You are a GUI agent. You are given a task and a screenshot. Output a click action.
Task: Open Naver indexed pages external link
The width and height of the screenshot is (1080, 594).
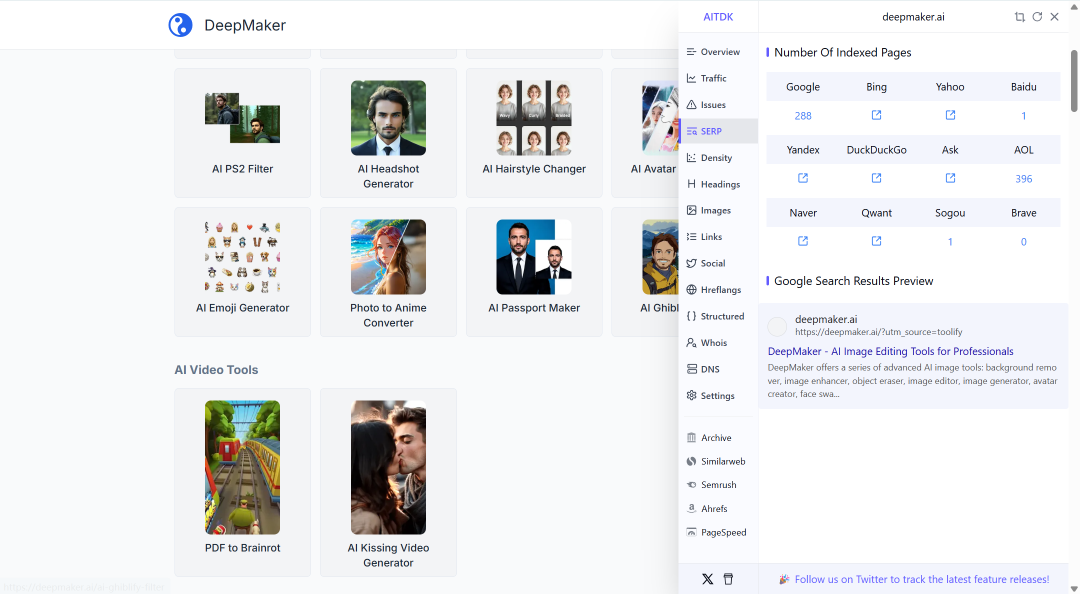click(802, 241)
